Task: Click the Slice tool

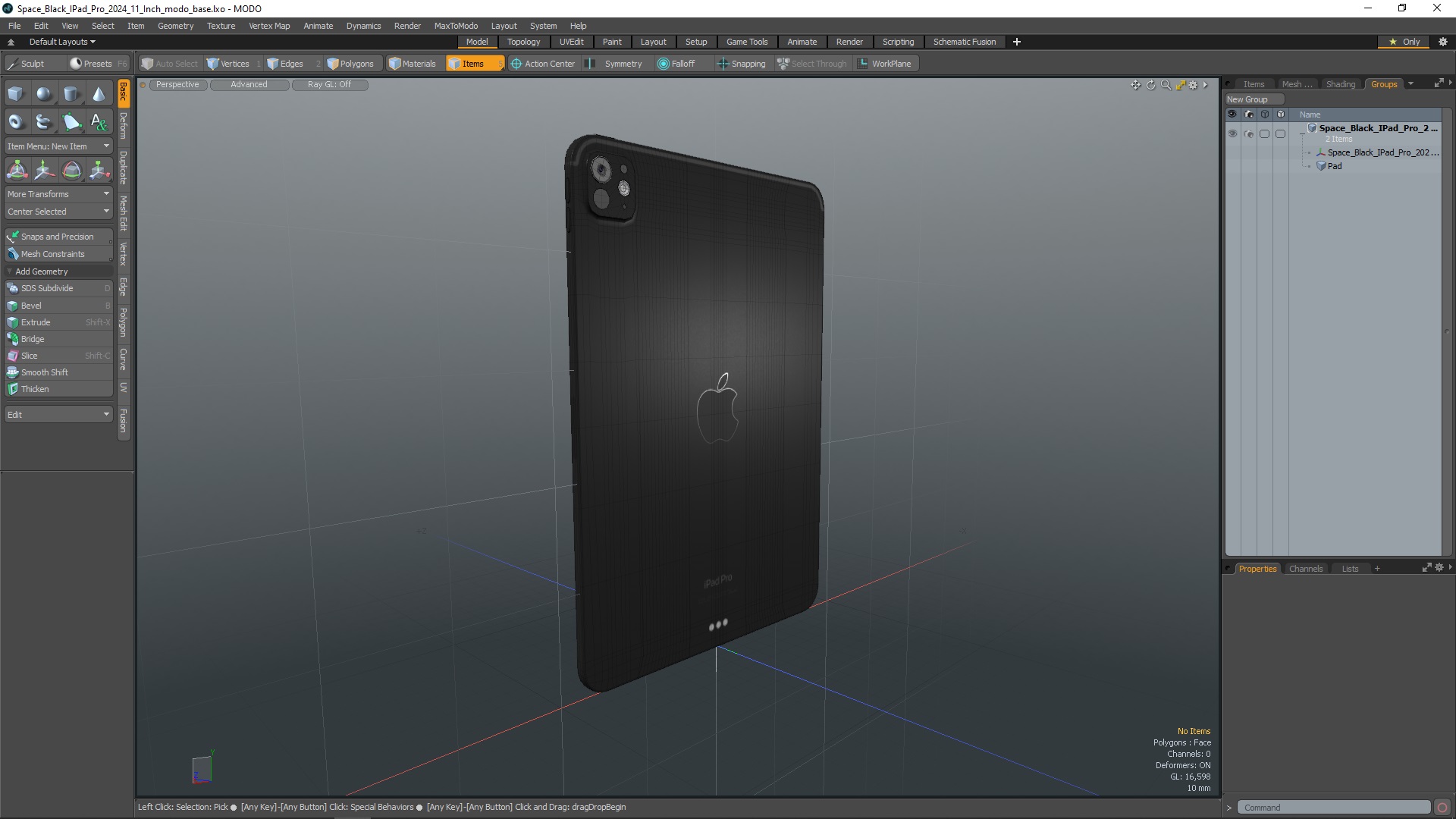Action: click(x=58, y=356)
